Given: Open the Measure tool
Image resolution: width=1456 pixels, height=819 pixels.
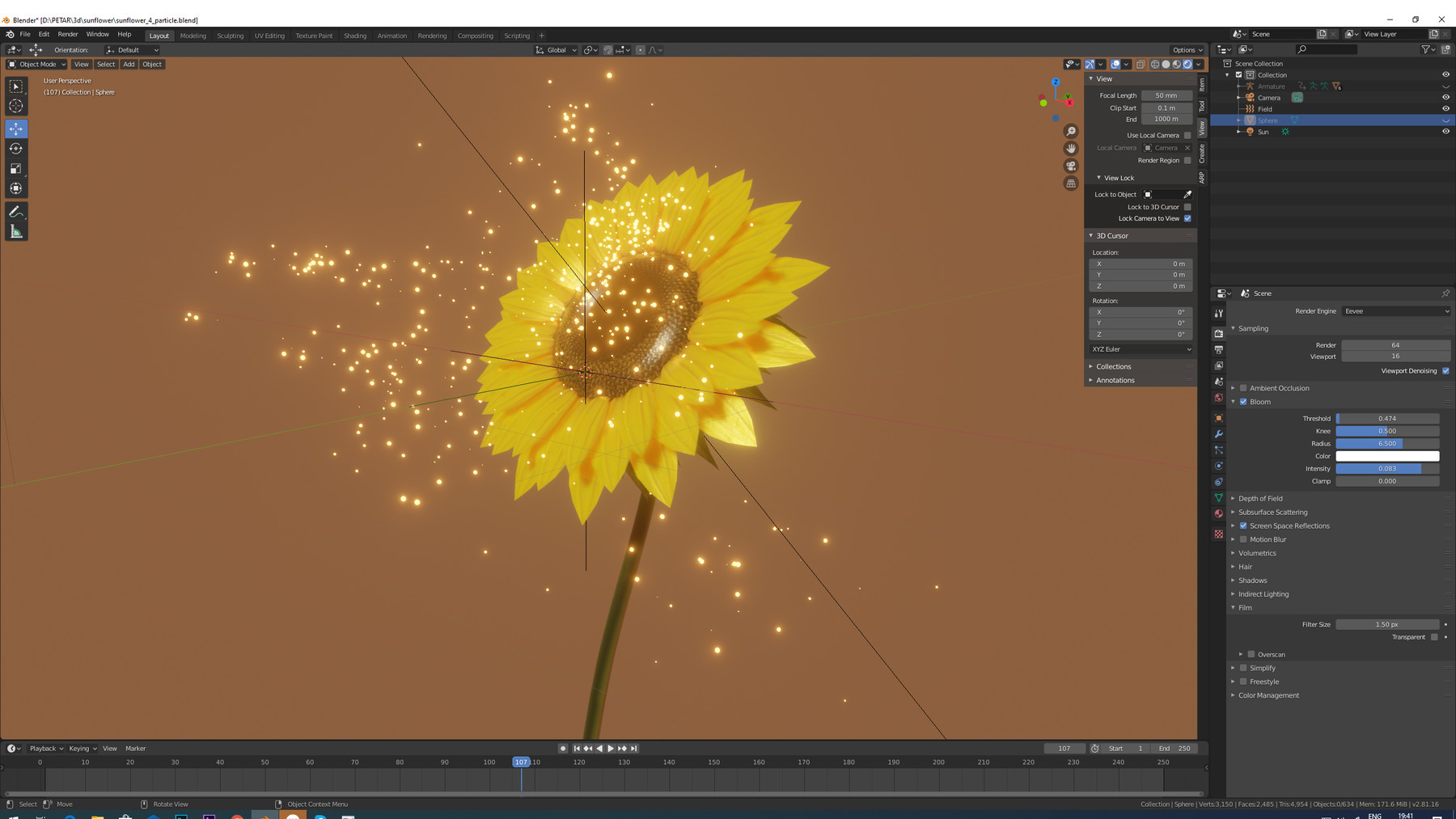Looking at the screenshot, I should point(16,231).
